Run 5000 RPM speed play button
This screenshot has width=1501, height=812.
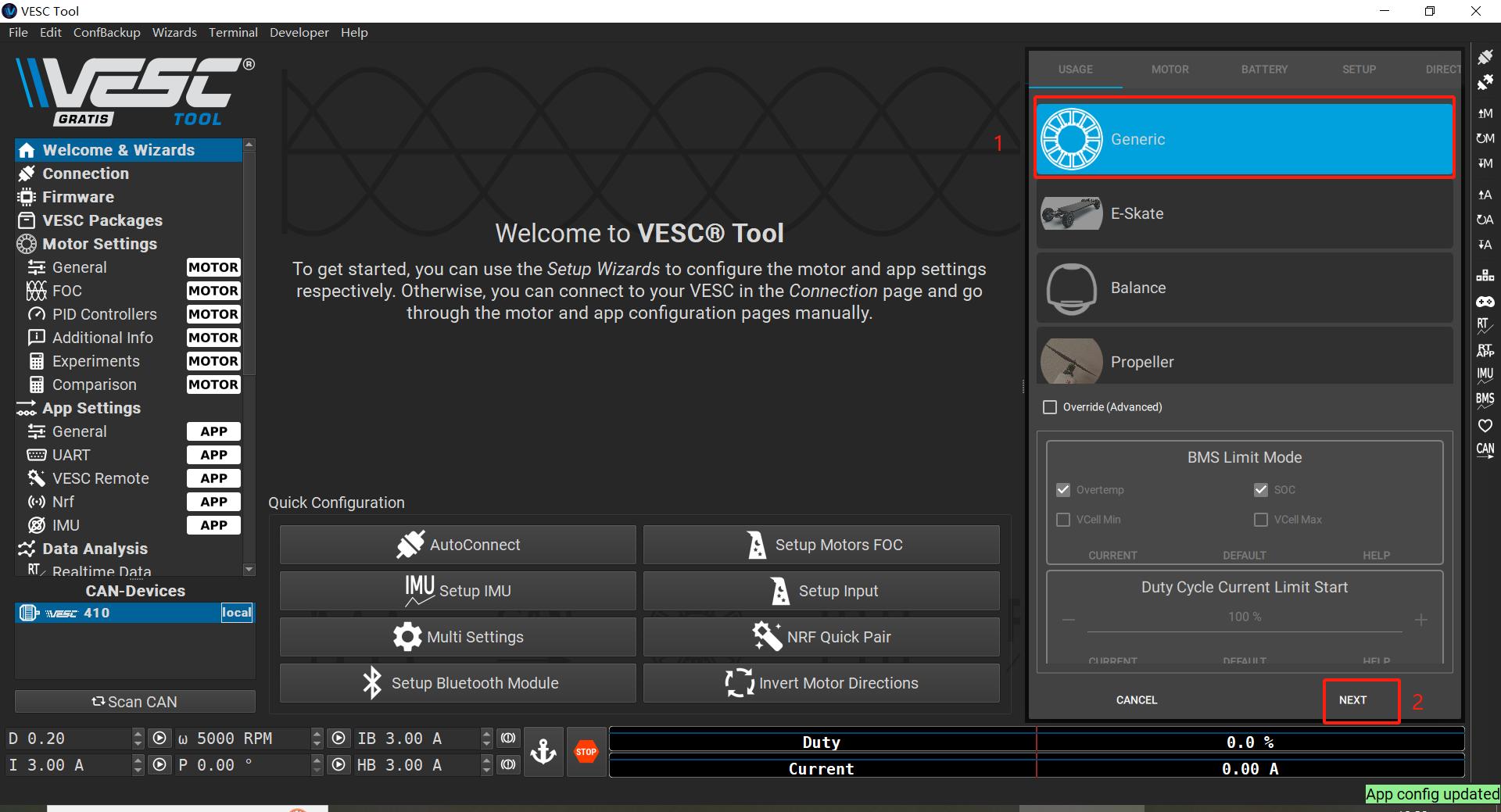tap(338, 738)
